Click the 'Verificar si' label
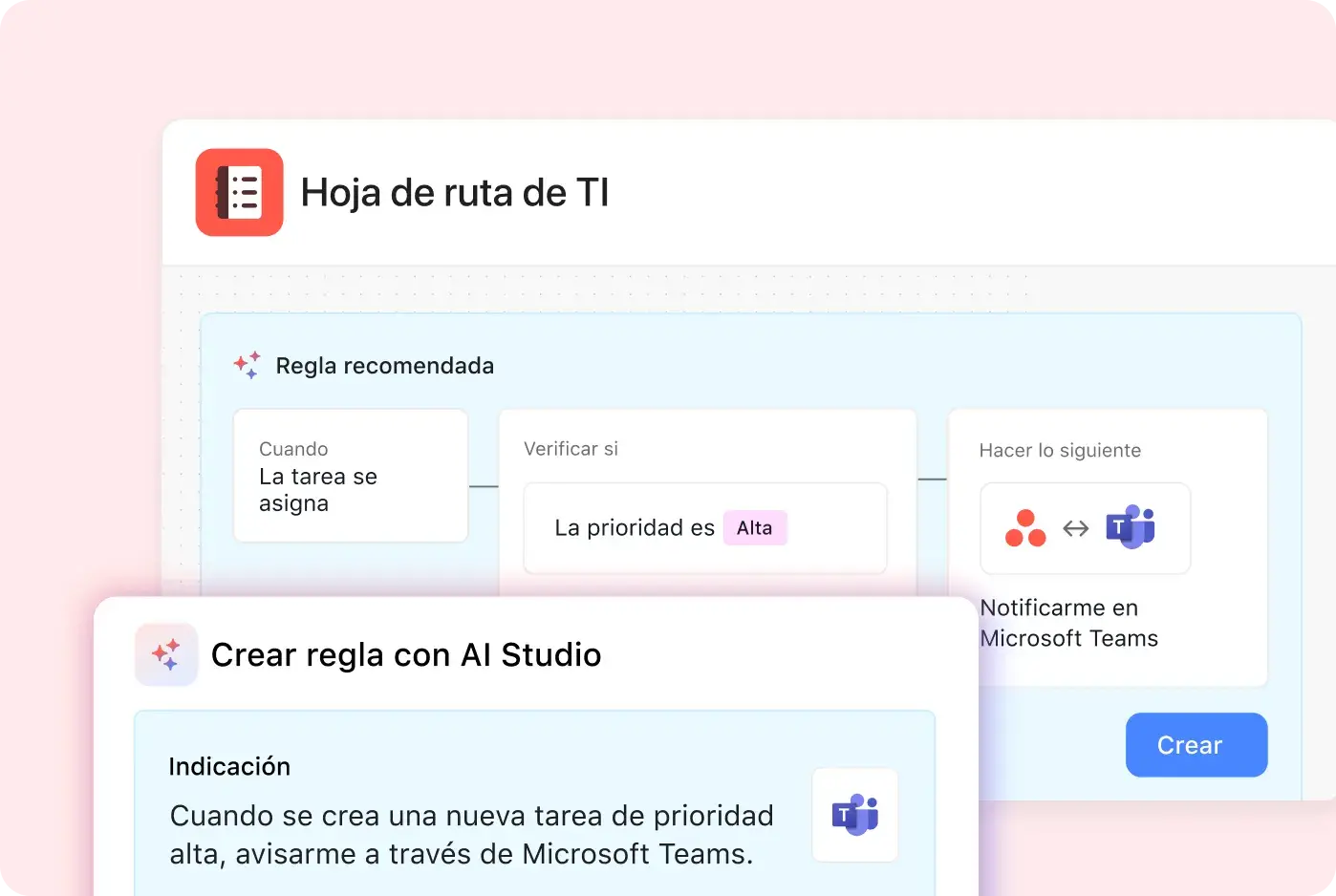The height and width of the screenshot is (896, 1336). tap(571, 449)
